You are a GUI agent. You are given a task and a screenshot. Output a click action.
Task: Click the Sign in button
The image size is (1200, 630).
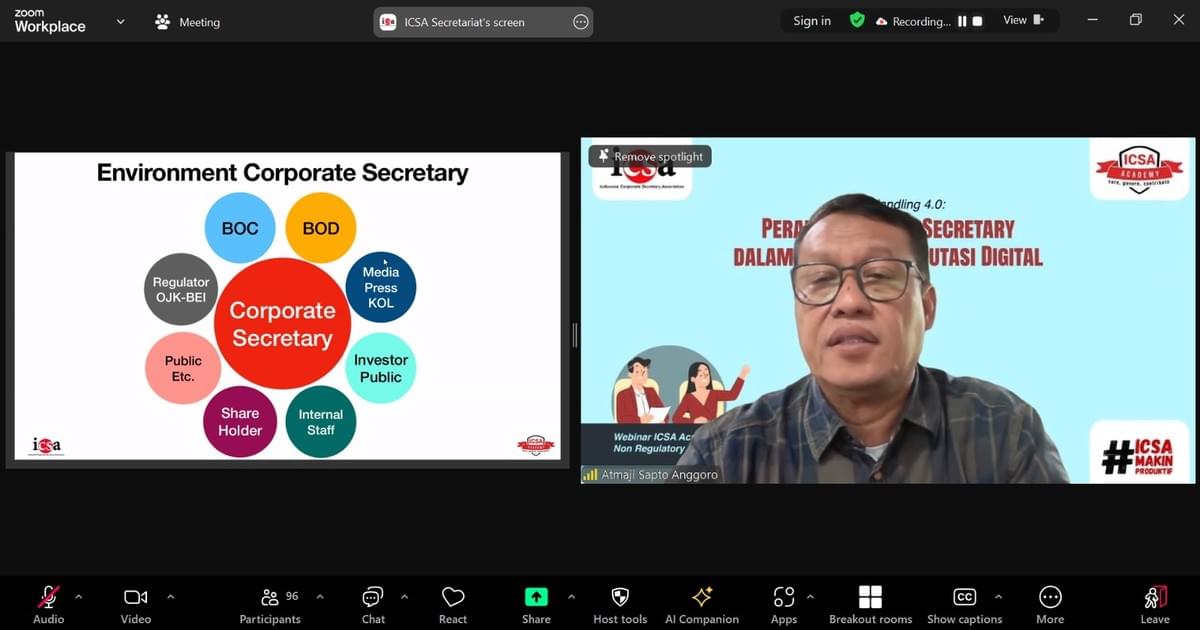click(811, 21)
